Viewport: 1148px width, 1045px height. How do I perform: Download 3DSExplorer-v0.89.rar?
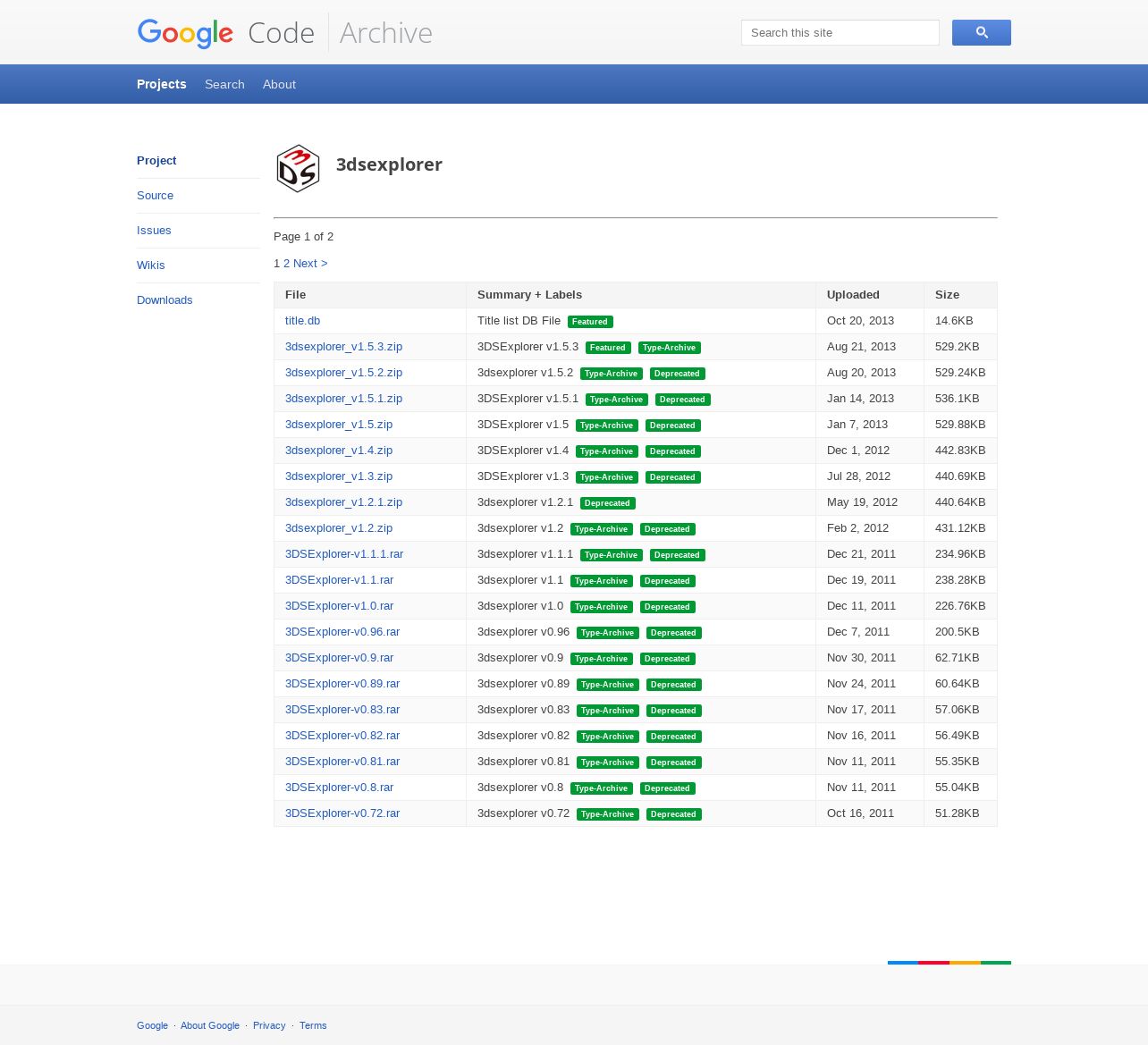pos(342,684)
